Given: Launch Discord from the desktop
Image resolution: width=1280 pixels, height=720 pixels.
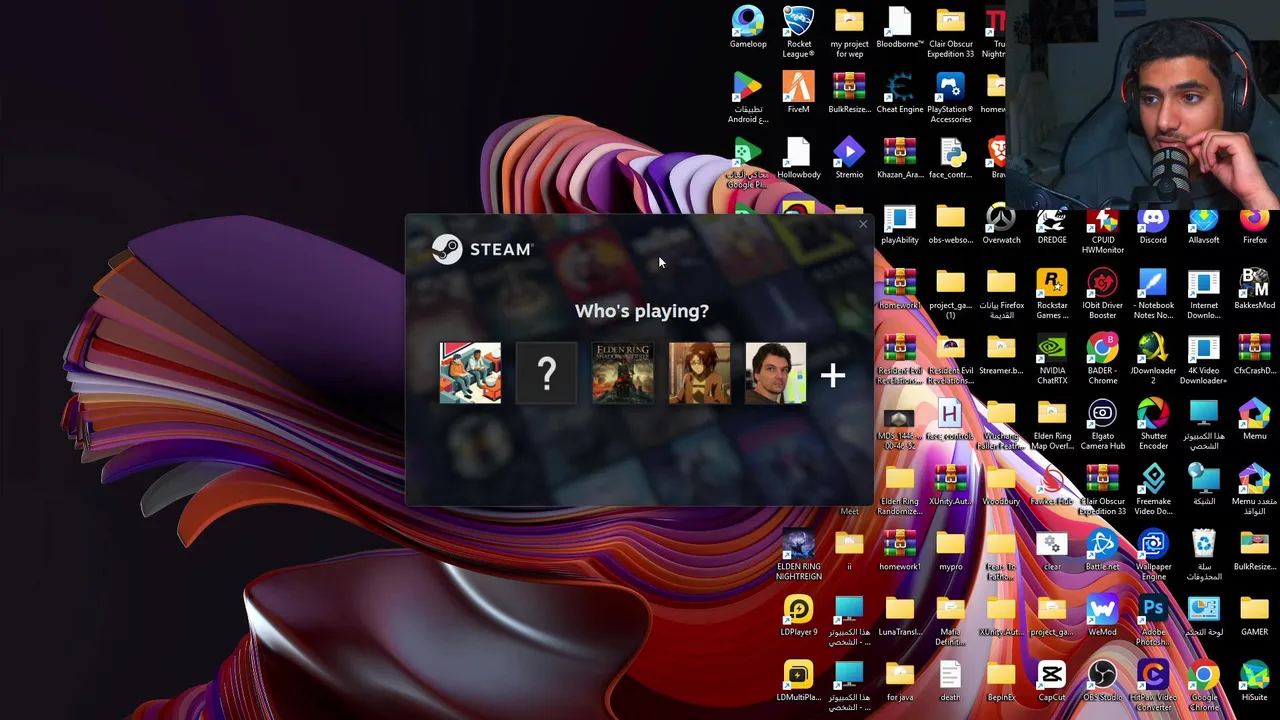Looking at the screenshot, I should coord(1153,224).
